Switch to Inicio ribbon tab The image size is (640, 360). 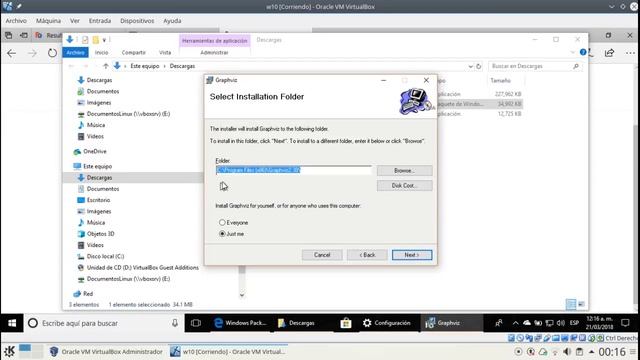[102, 52]
